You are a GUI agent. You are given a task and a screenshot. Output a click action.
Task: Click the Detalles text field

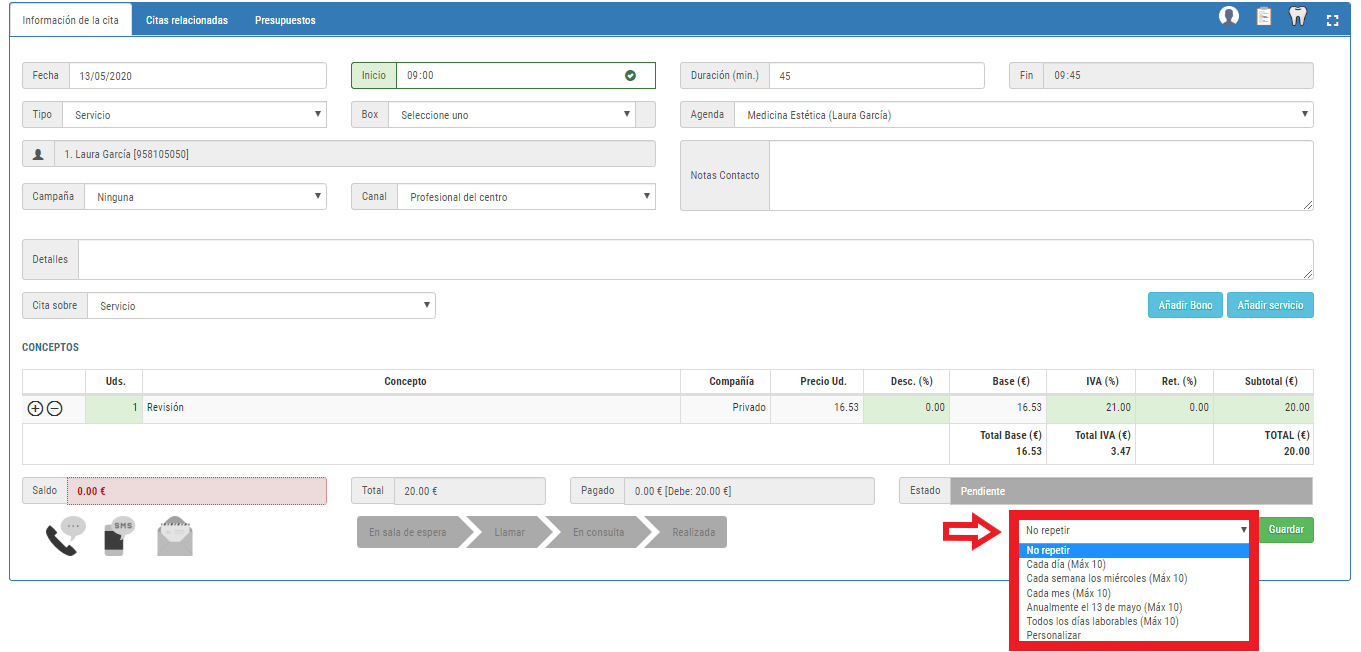(695, 259)
